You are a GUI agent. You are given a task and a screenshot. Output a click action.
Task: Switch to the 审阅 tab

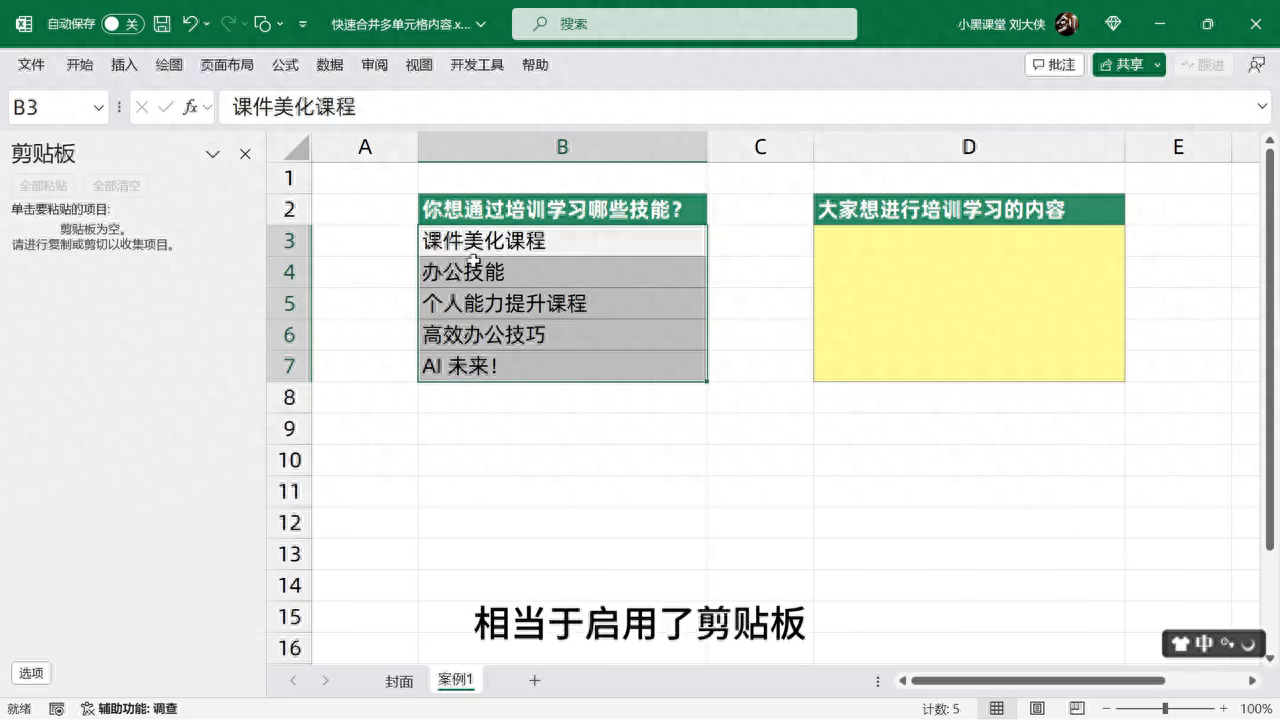tap(375, 65)
